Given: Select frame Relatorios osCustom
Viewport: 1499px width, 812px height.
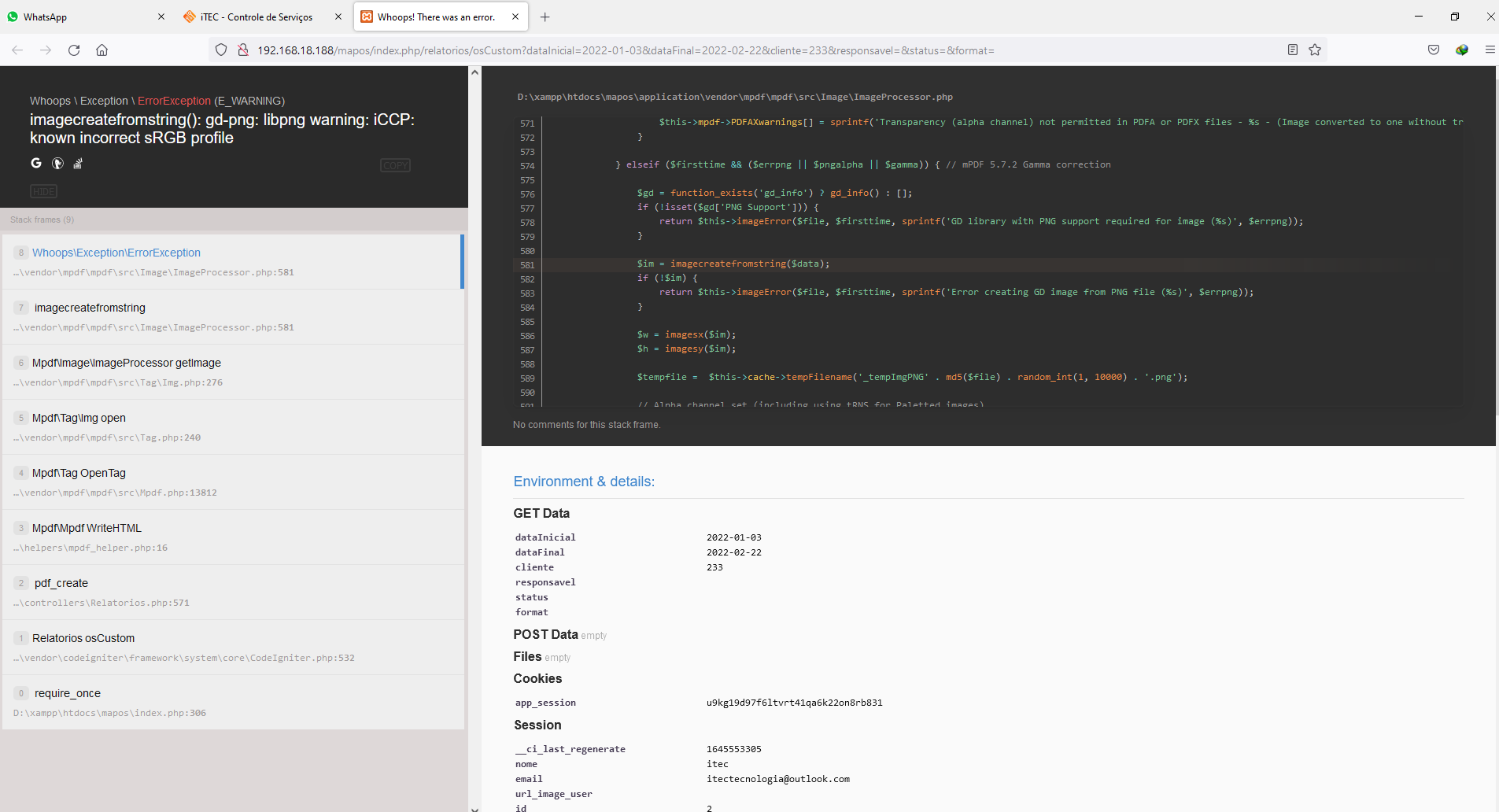Looking at the screenshot, I should click(233, 648).
